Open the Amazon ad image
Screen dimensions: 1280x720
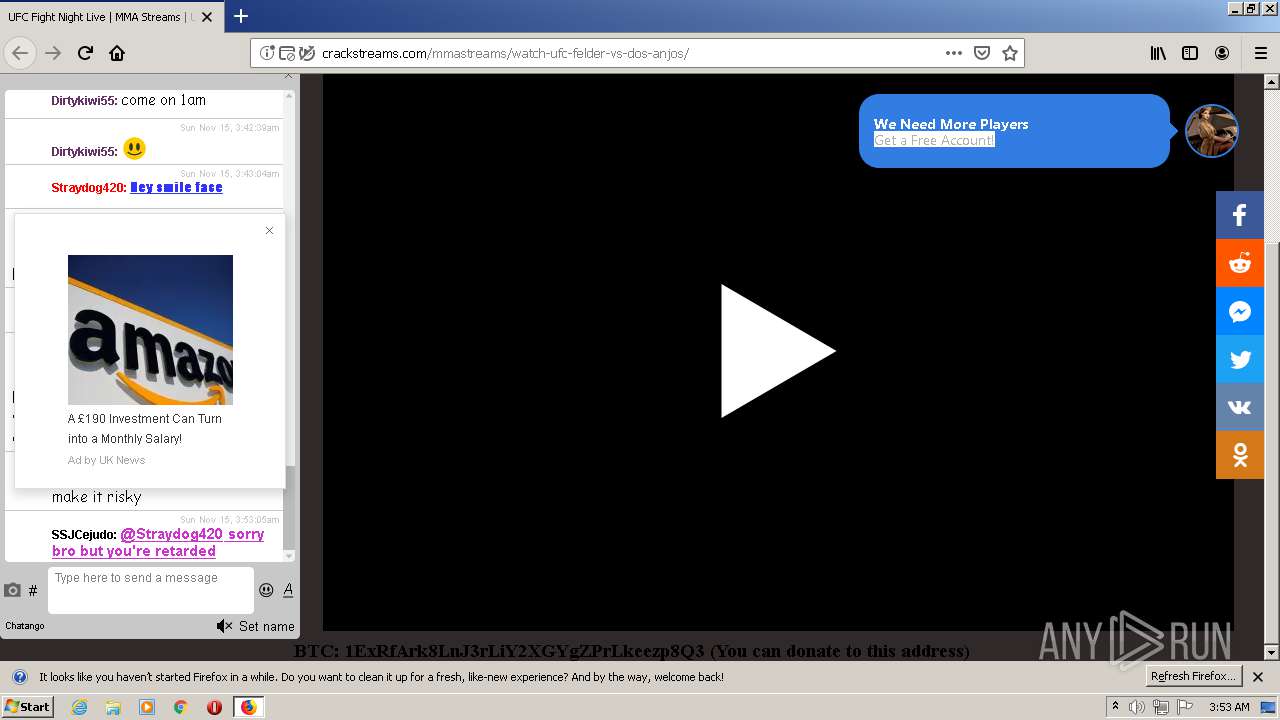[x=150, y=330]
